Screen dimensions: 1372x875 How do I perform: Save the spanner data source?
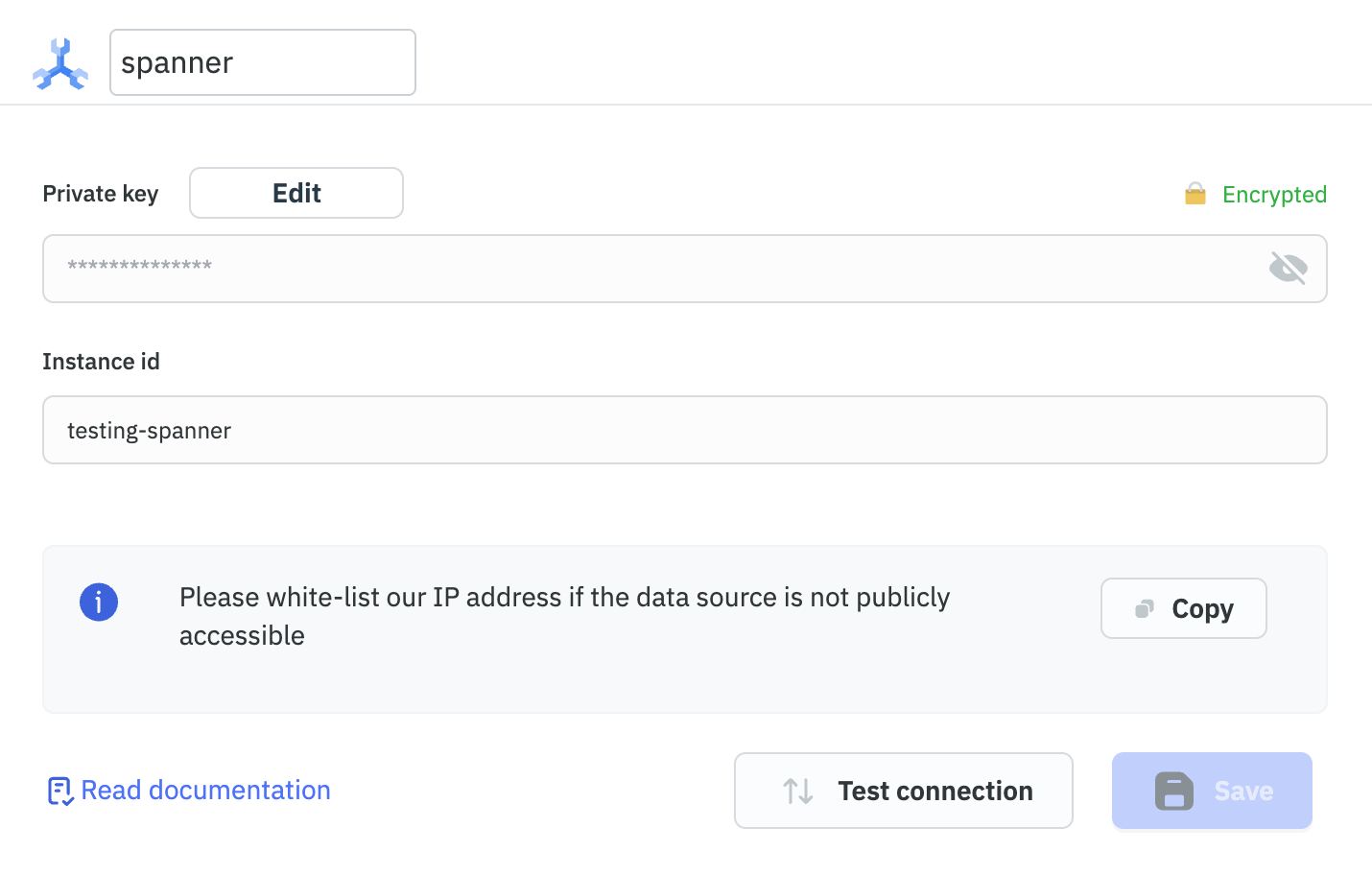[1211, 791]
